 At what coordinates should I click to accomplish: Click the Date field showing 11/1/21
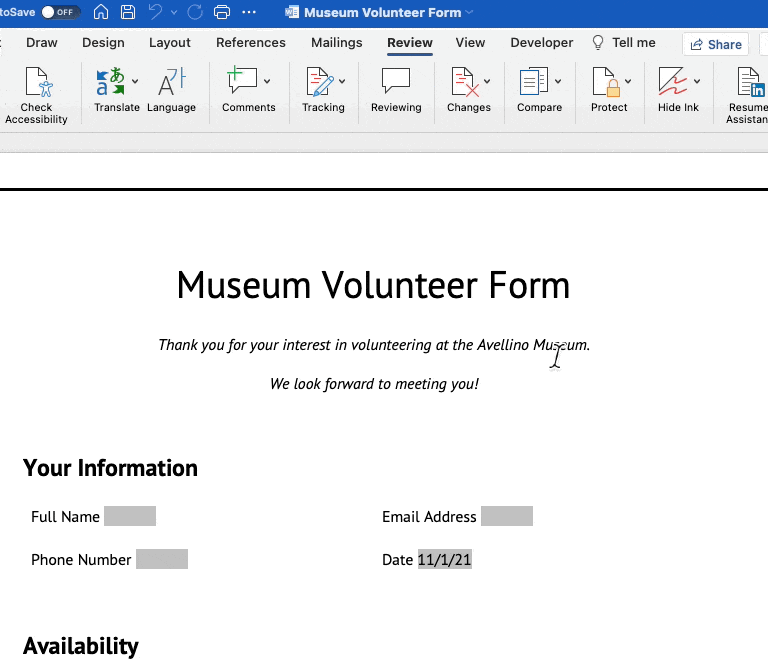(444, 560)
